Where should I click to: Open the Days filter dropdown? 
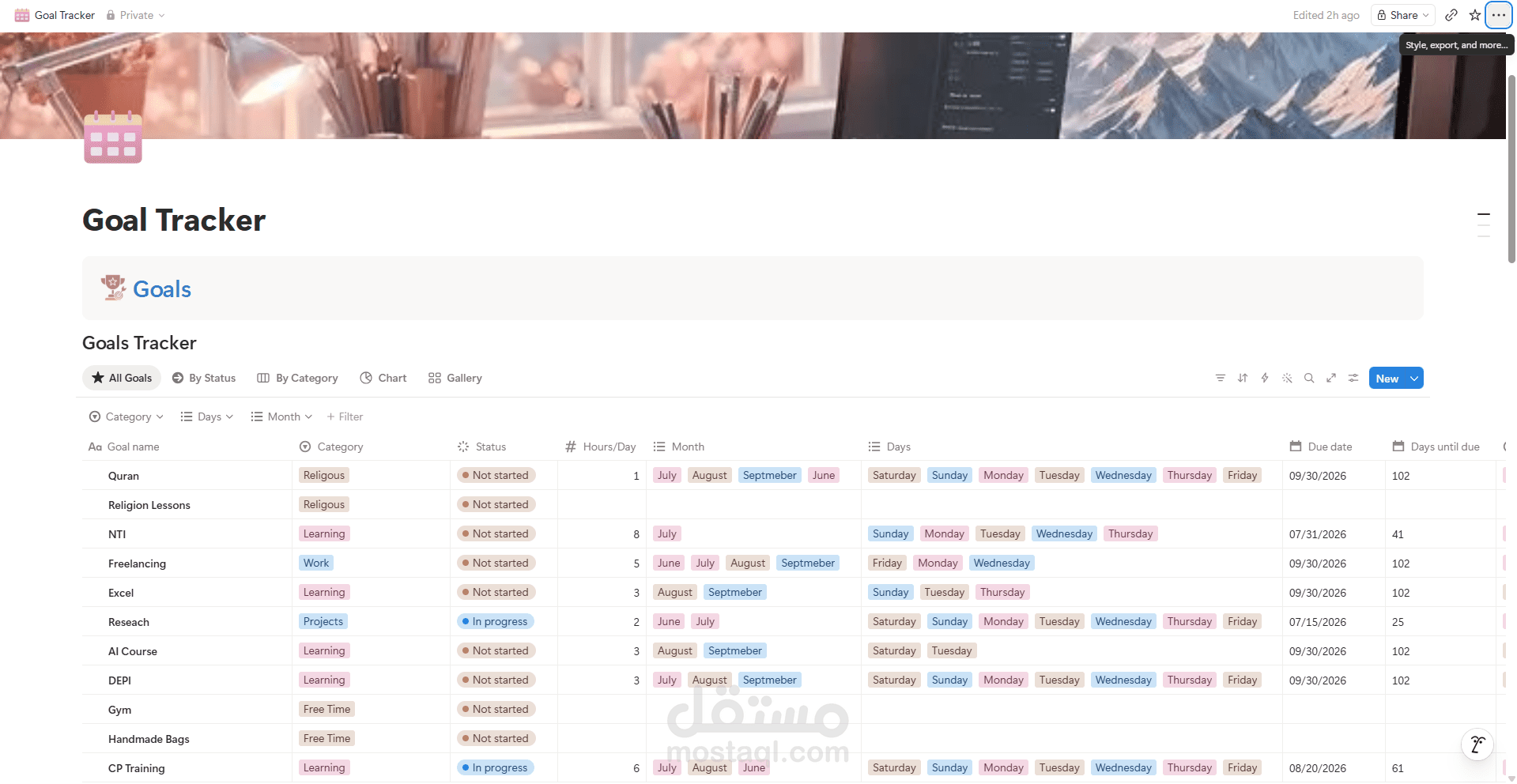click(x=207, y=416)
